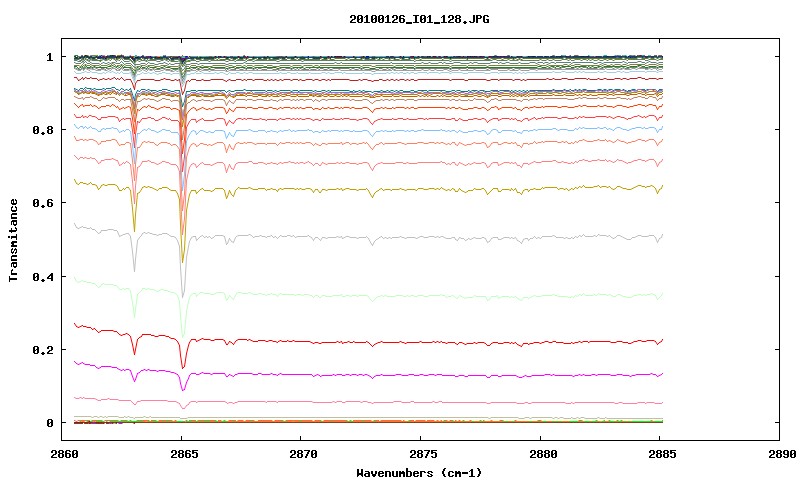Click the x-axis tick label 2865
This screenshot has width=800, height=480.
(x=184, y=454)
